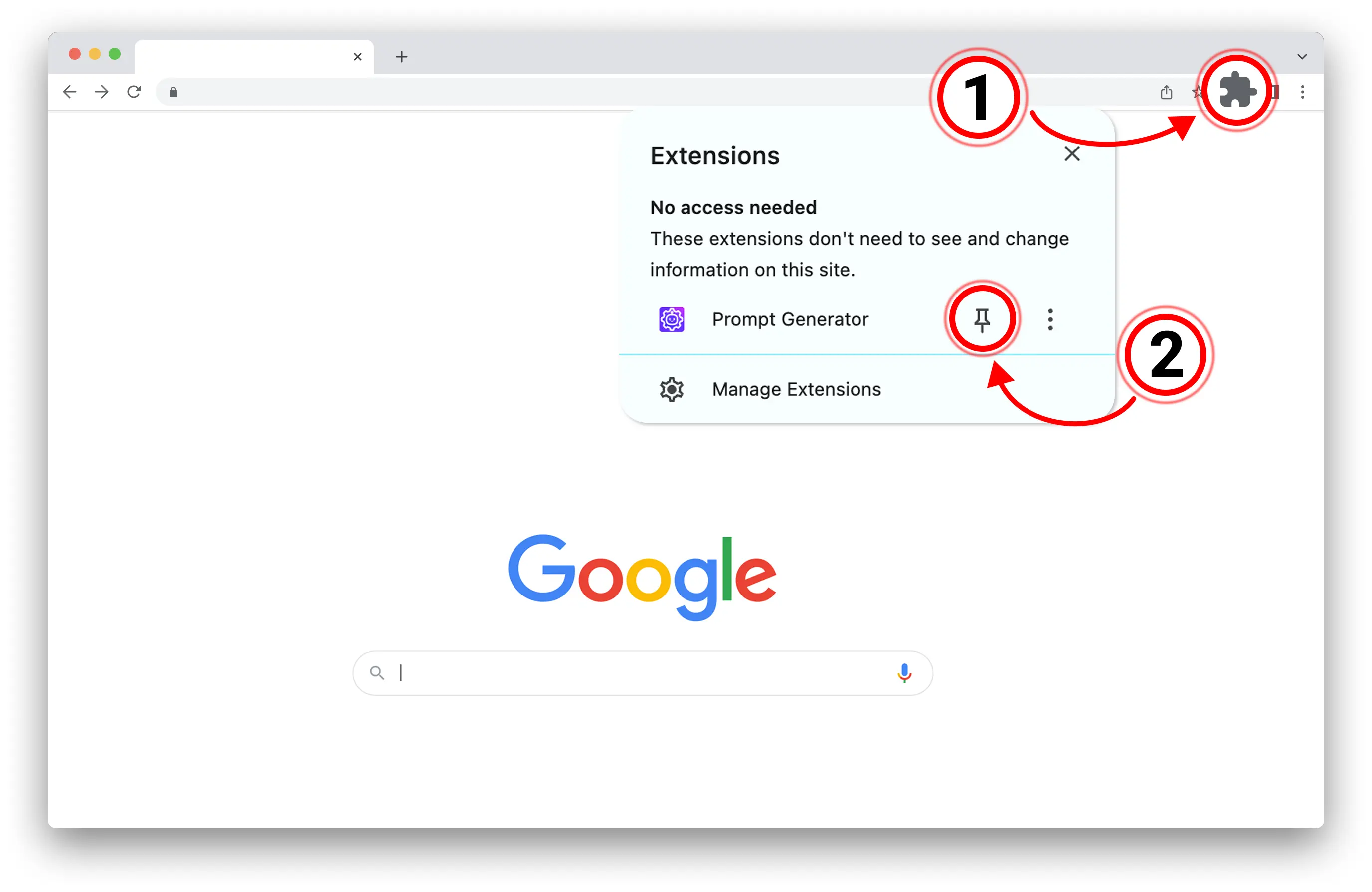Open Chrome three-dot main menu

coord(1302,92)
